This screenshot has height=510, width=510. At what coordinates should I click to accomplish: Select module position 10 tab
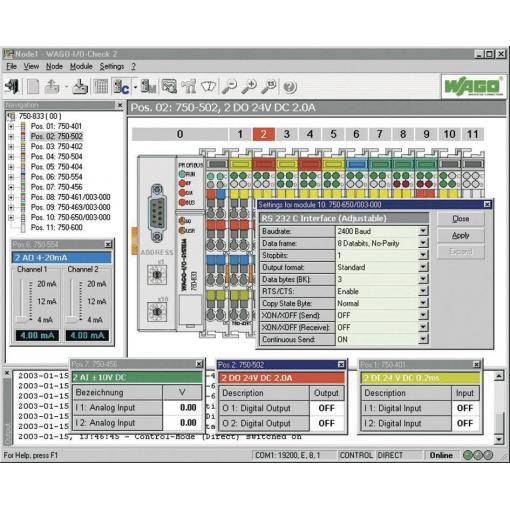449,134
